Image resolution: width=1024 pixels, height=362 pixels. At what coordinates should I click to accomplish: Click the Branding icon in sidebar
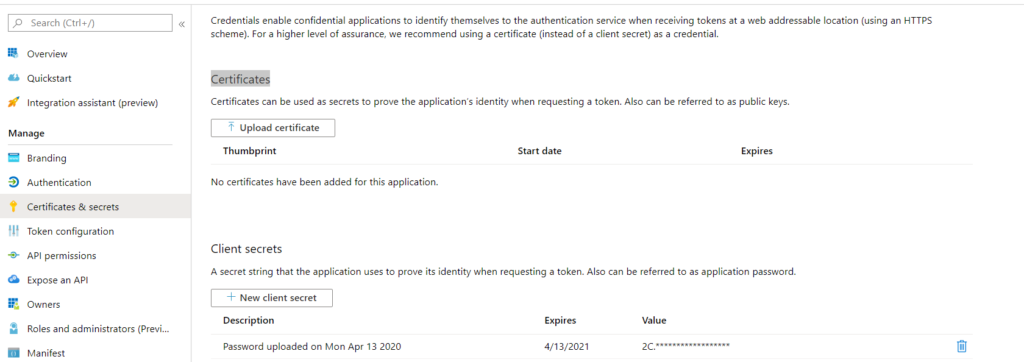coord(13,158)
